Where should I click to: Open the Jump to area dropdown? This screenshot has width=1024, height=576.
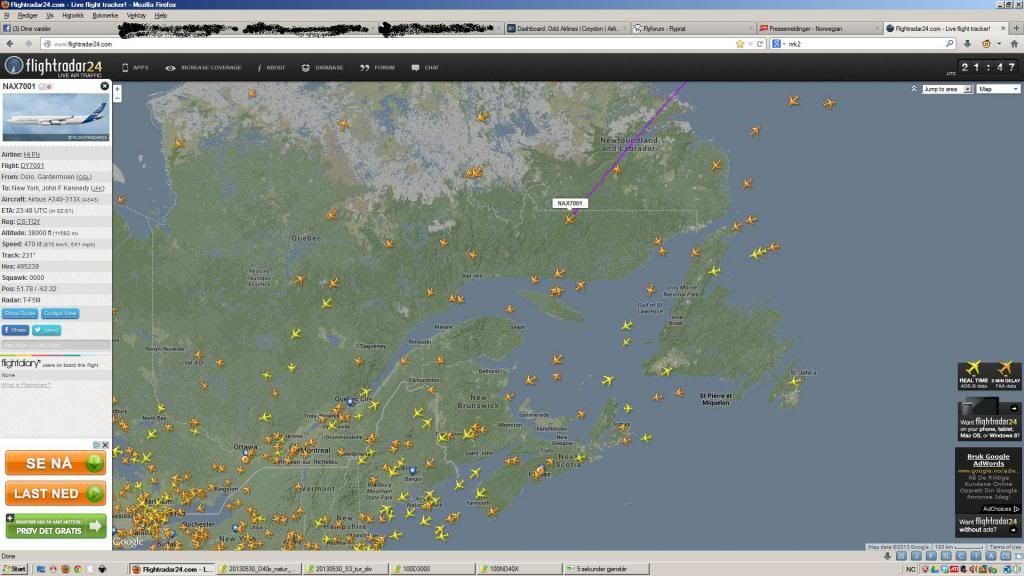(x=946, y=89)
